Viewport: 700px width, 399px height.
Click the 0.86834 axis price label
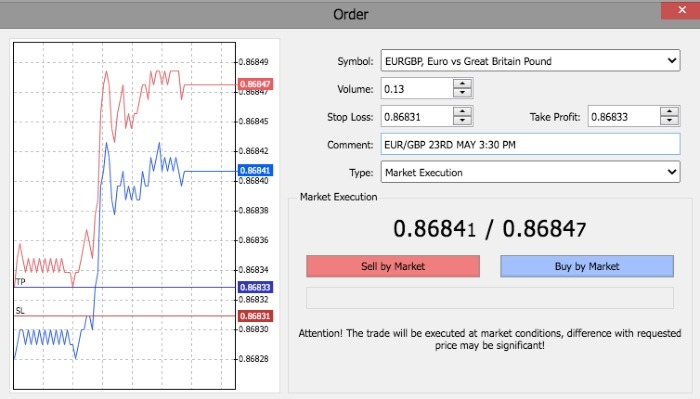point(254,270)
